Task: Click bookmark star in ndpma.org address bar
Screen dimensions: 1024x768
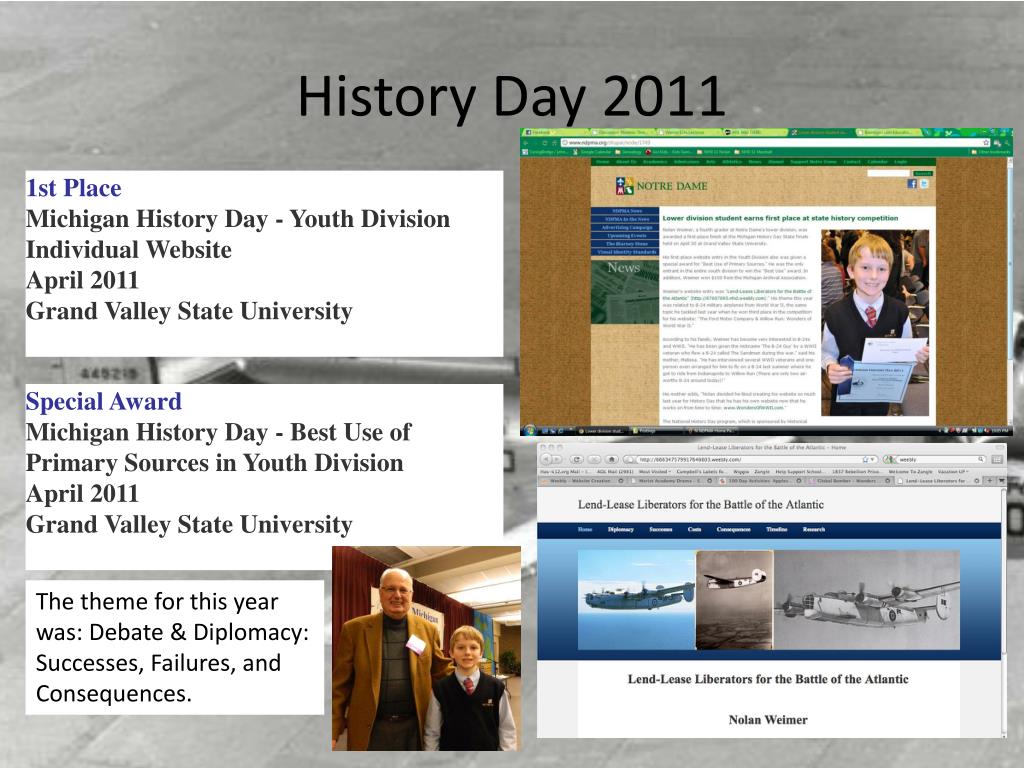Action: [985, 142]
